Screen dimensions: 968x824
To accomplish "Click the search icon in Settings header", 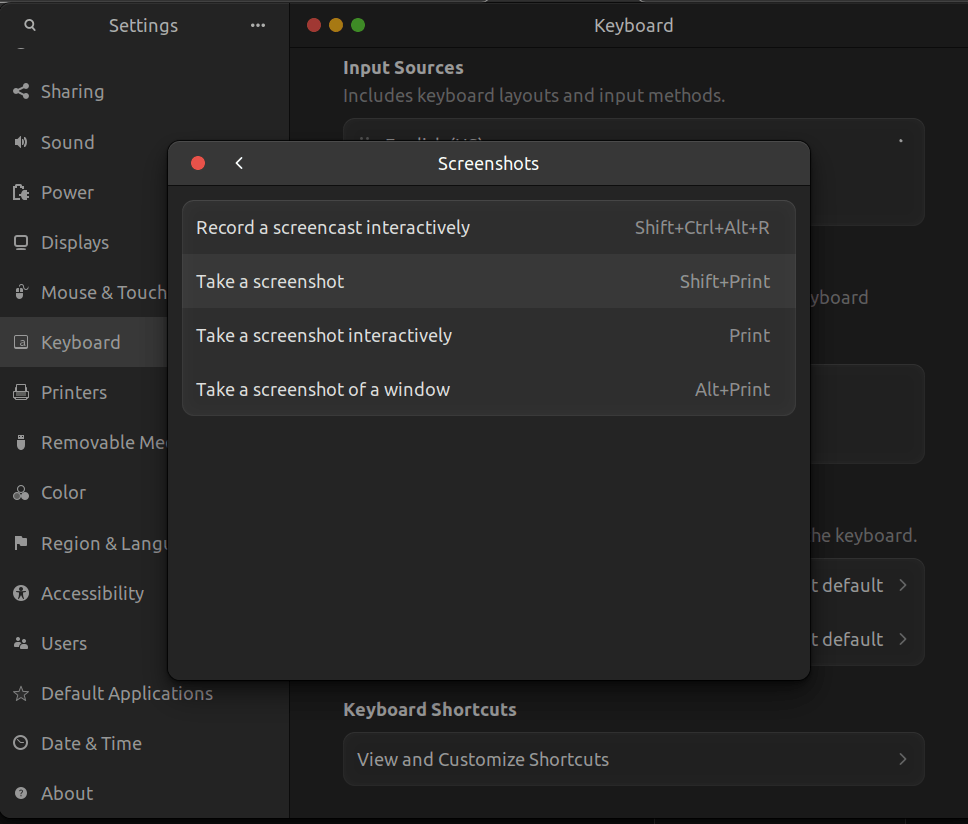I will (29, 25).
